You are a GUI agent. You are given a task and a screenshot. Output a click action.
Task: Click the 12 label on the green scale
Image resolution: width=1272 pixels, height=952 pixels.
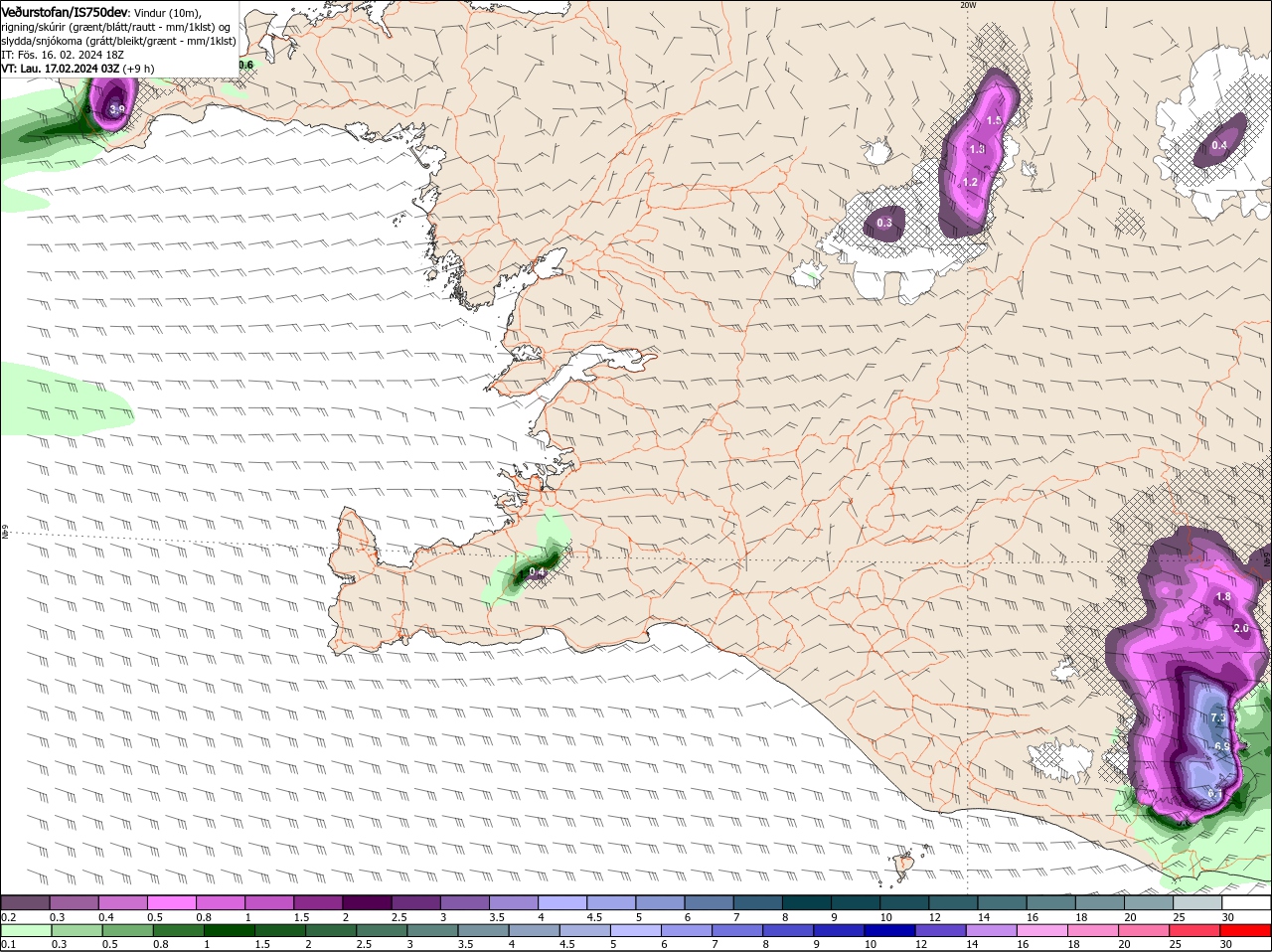point(921,944)
